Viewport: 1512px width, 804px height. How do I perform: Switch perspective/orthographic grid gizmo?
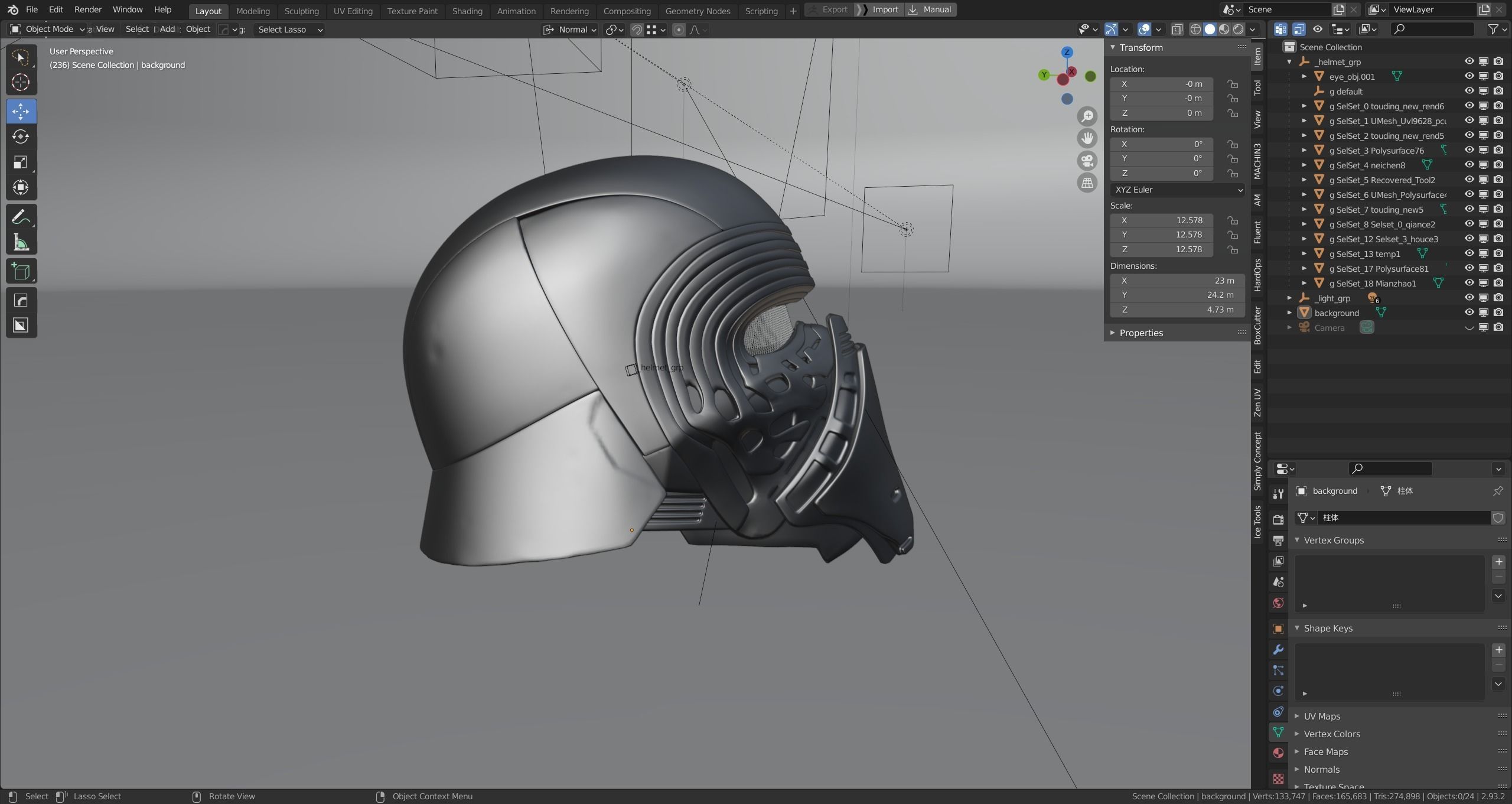tap(1087, 183)
